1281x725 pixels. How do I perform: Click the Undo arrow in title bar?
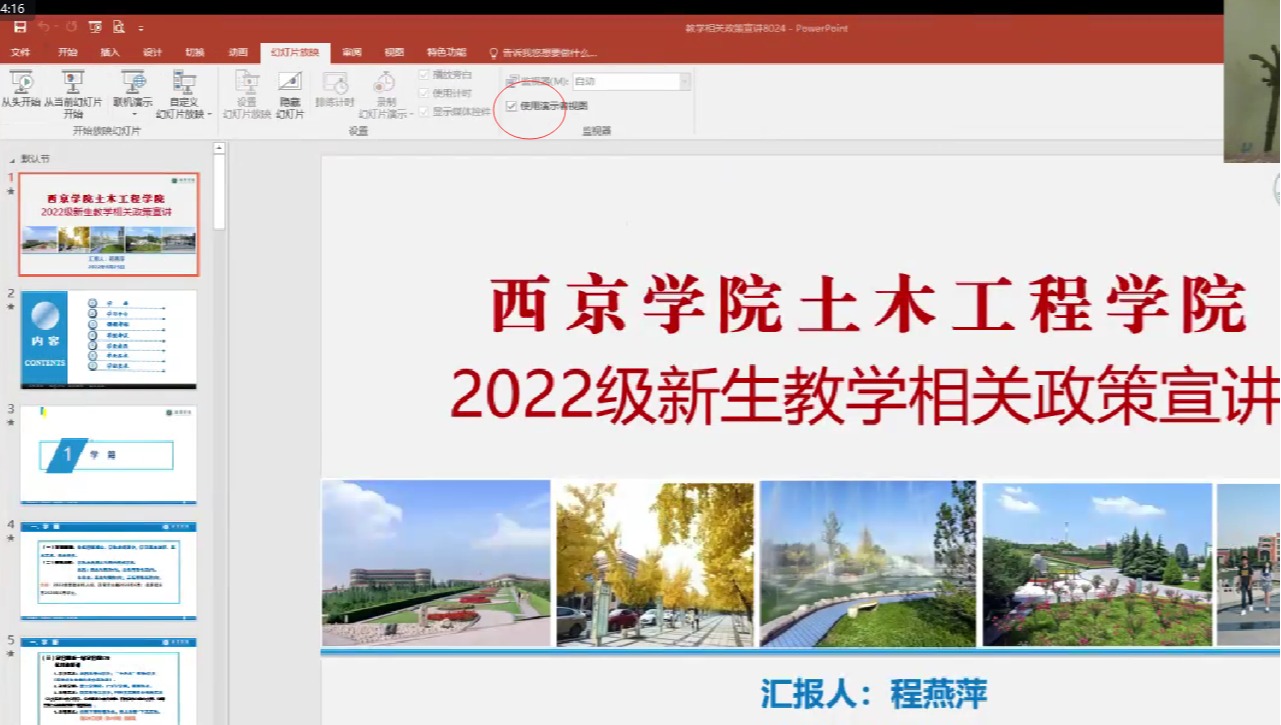click(x=44, y=27)
